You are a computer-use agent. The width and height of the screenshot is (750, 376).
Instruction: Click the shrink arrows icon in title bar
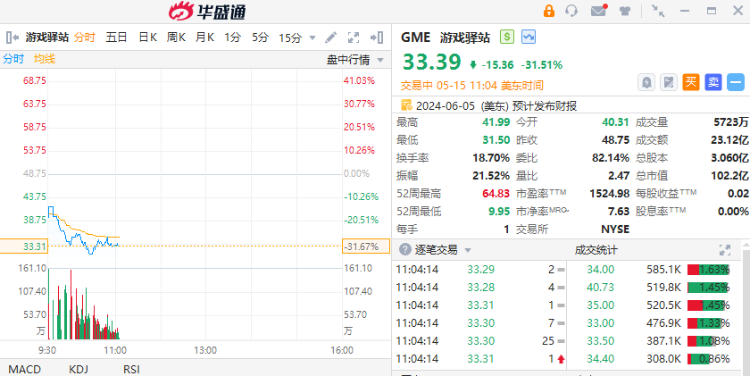click(x=658, y=11)
